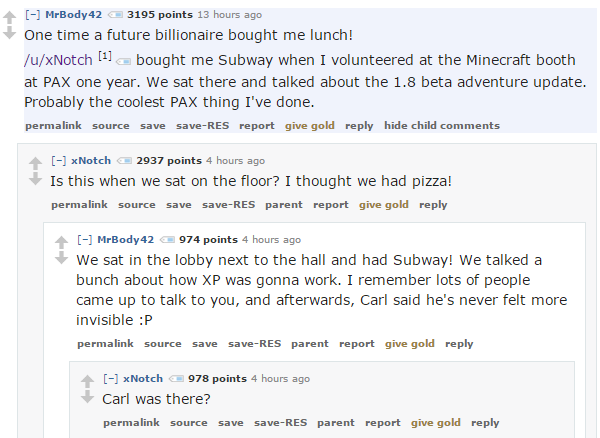This screenshot has width=600, height=438.
Task: Give gold to the top MrBody42 comment
Action: [x=310, y=126]
